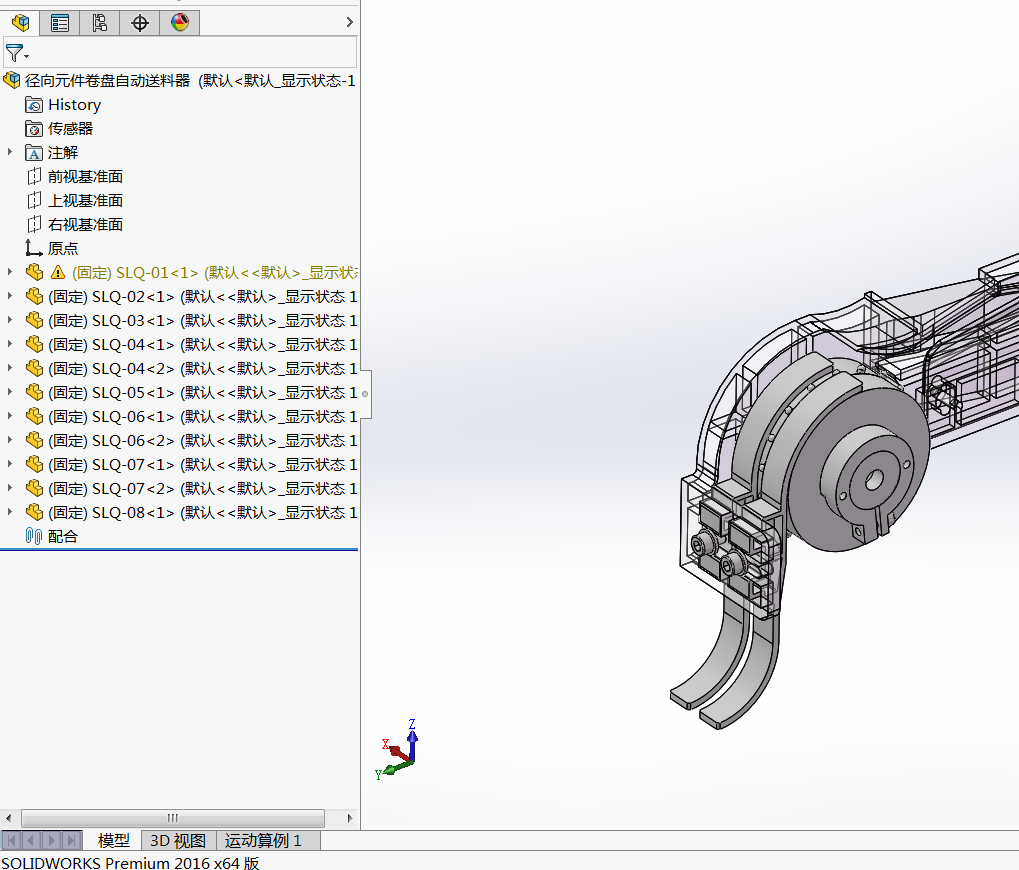This screenshot has height=870, width=1019.
Task: Select the 上视基准面 plane
Action: [x=74, y=201]
